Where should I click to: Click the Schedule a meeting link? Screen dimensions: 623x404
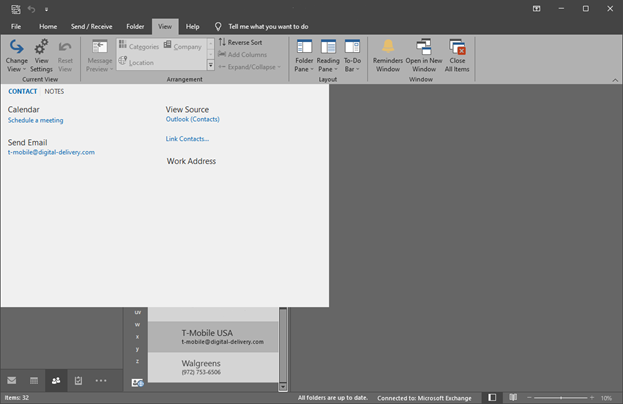(x=36, y=120)
